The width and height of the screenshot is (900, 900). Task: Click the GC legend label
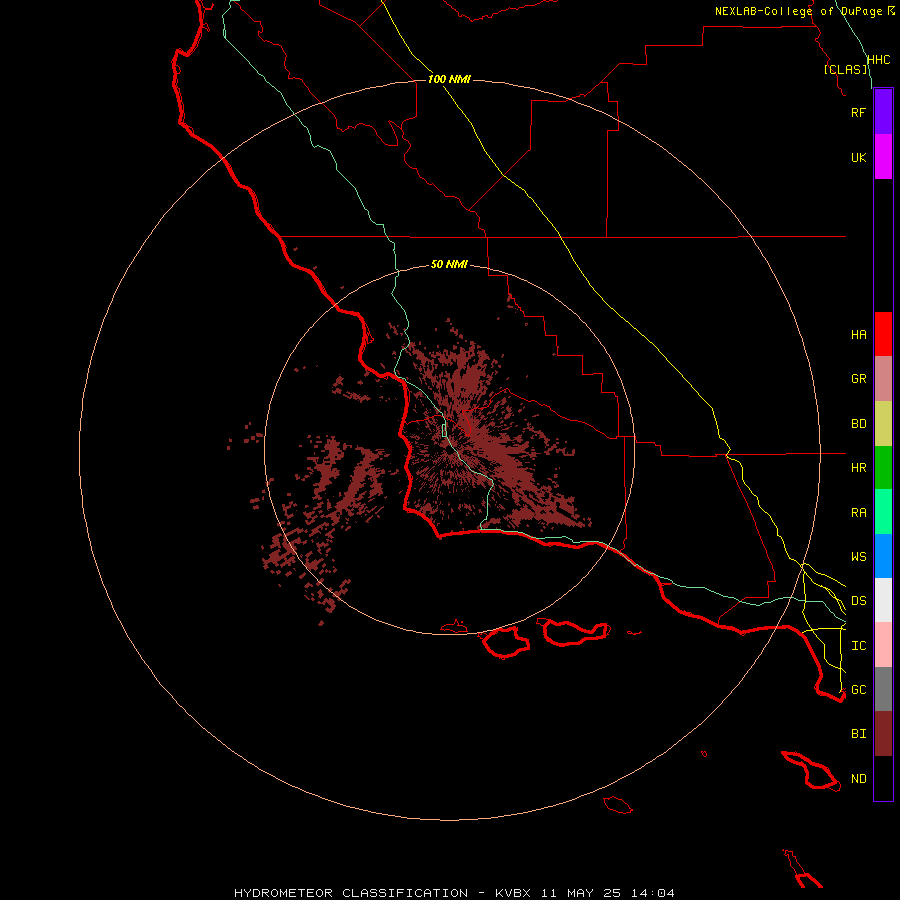858,690
